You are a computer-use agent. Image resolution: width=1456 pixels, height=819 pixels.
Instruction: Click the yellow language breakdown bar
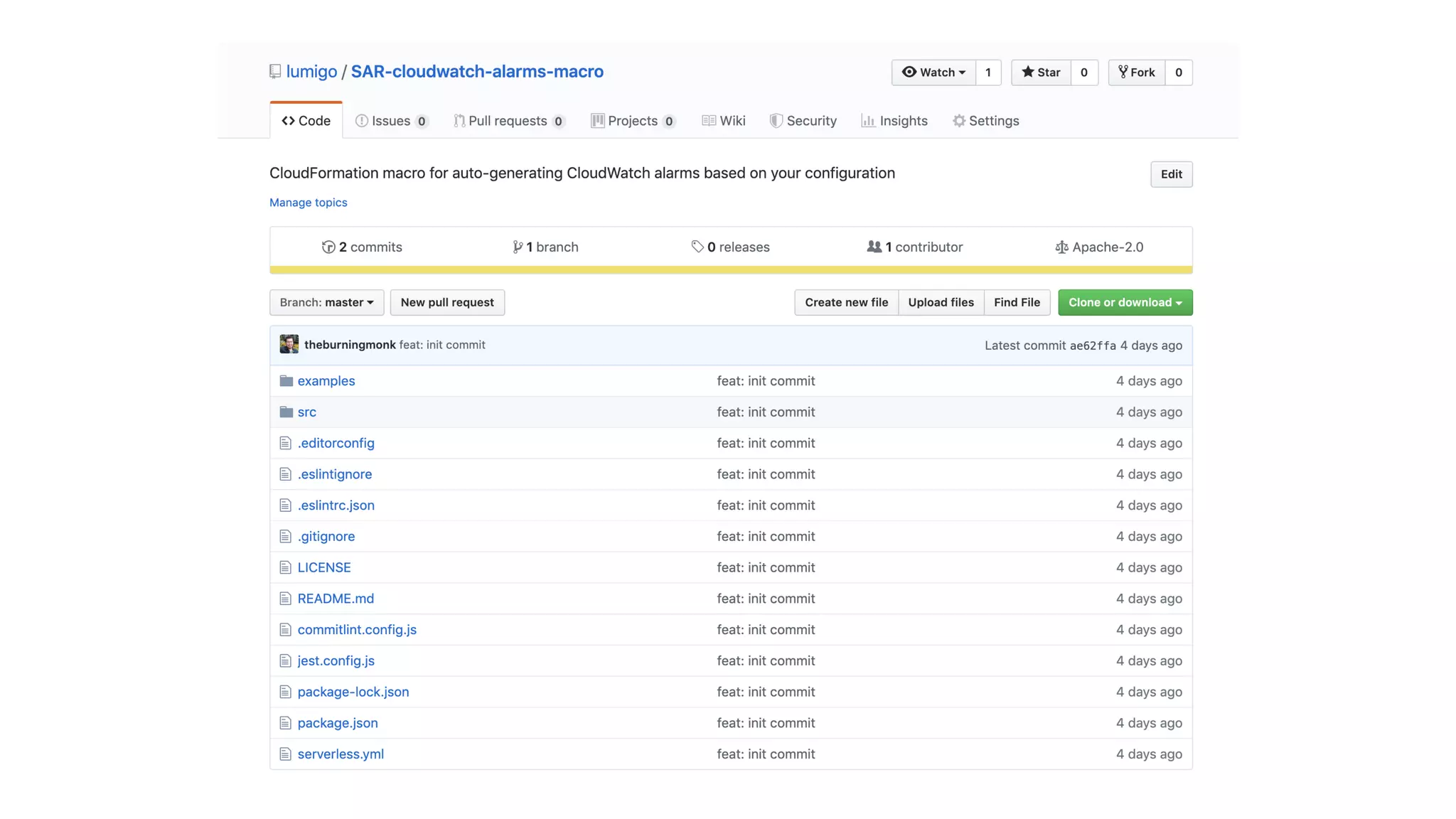[x=731, y=270]
